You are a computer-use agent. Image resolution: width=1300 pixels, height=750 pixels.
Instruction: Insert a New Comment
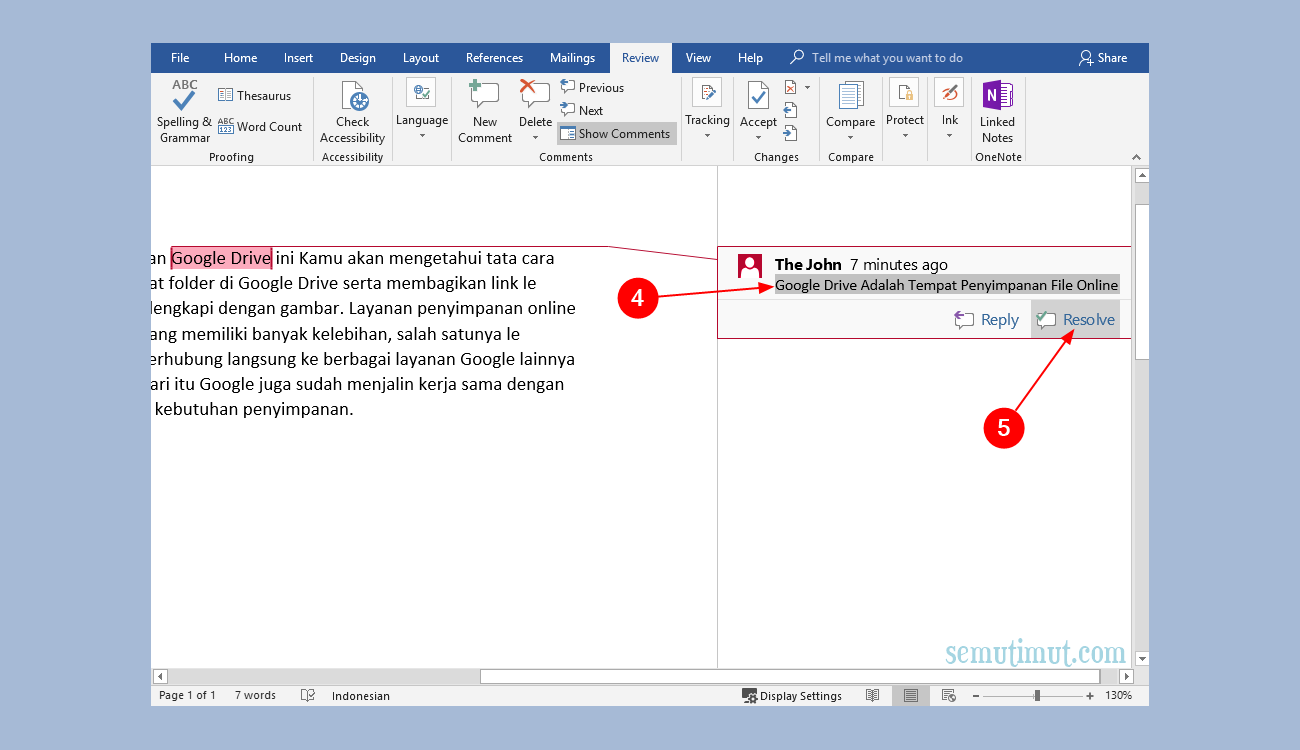[x=485, y=112]
